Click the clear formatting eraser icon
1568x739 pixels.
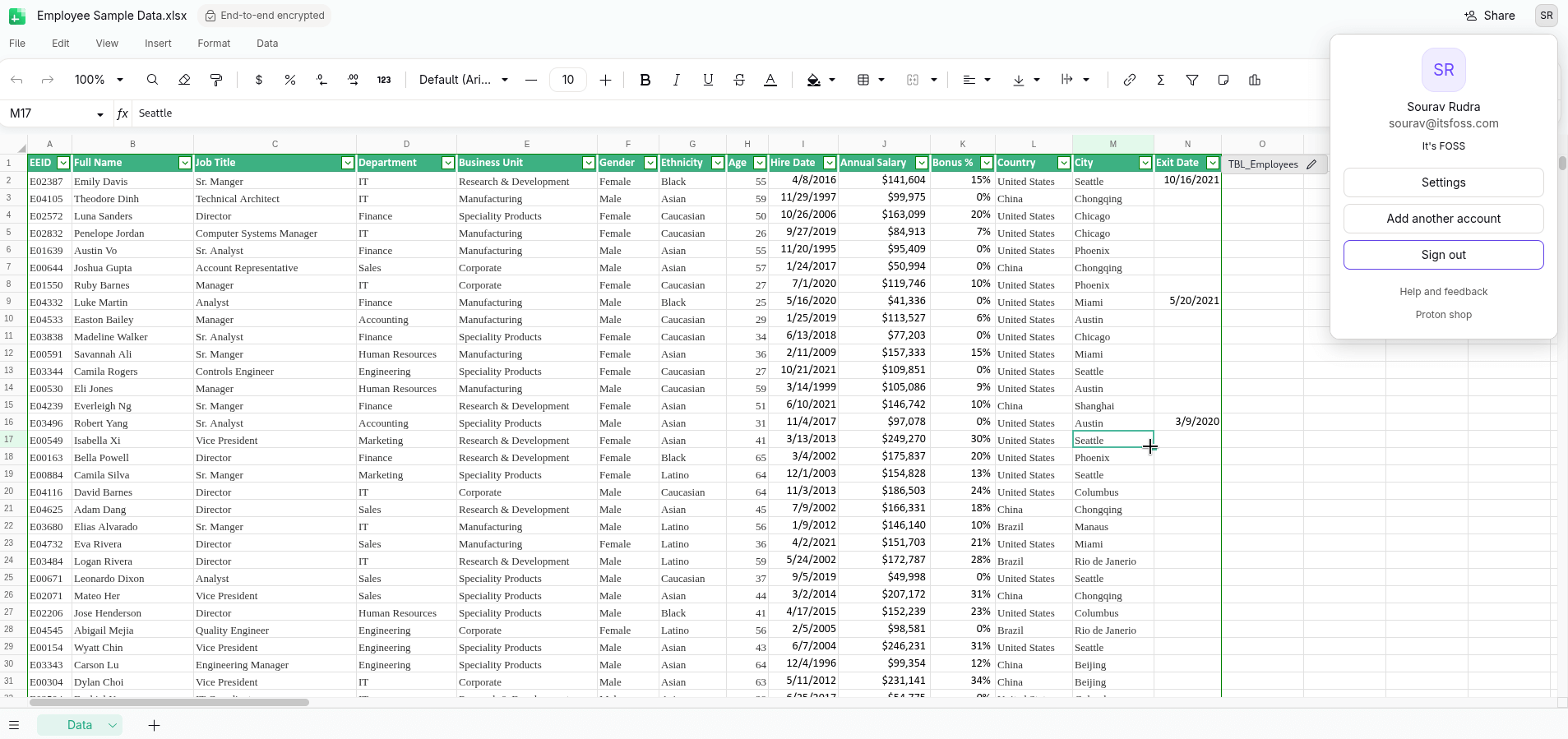(x=184, y=80)
